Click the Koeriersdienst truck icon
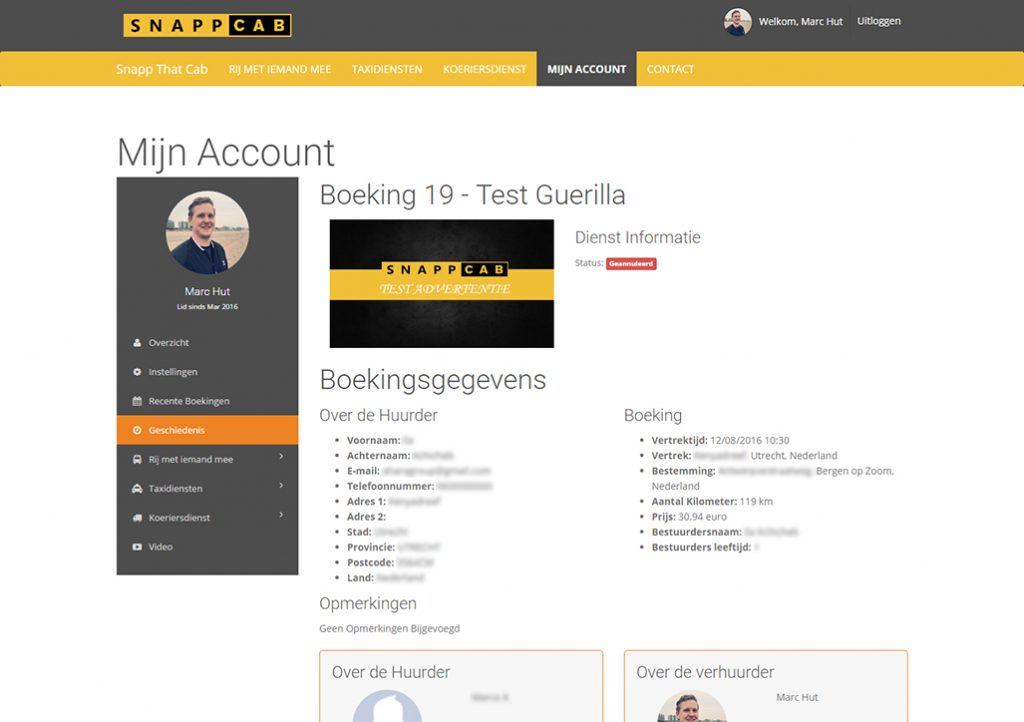Image resolution: width=1024 pixels, height=722 pixels. pos(137,518)
